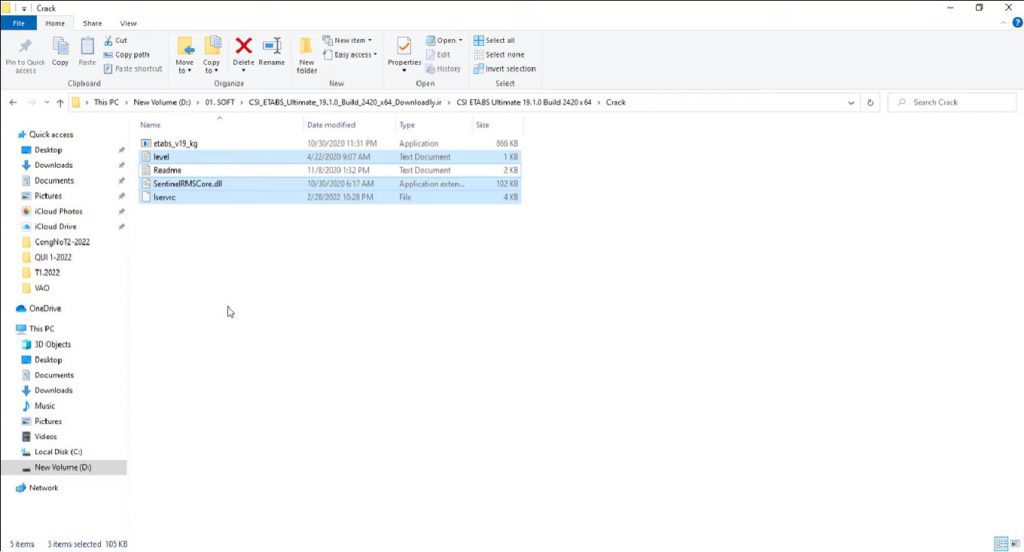Image resolution: width=1024 pixels, height=552 pixels.
Task: Click New Volume (D:) breadcrumb
Action: [162, 103]
